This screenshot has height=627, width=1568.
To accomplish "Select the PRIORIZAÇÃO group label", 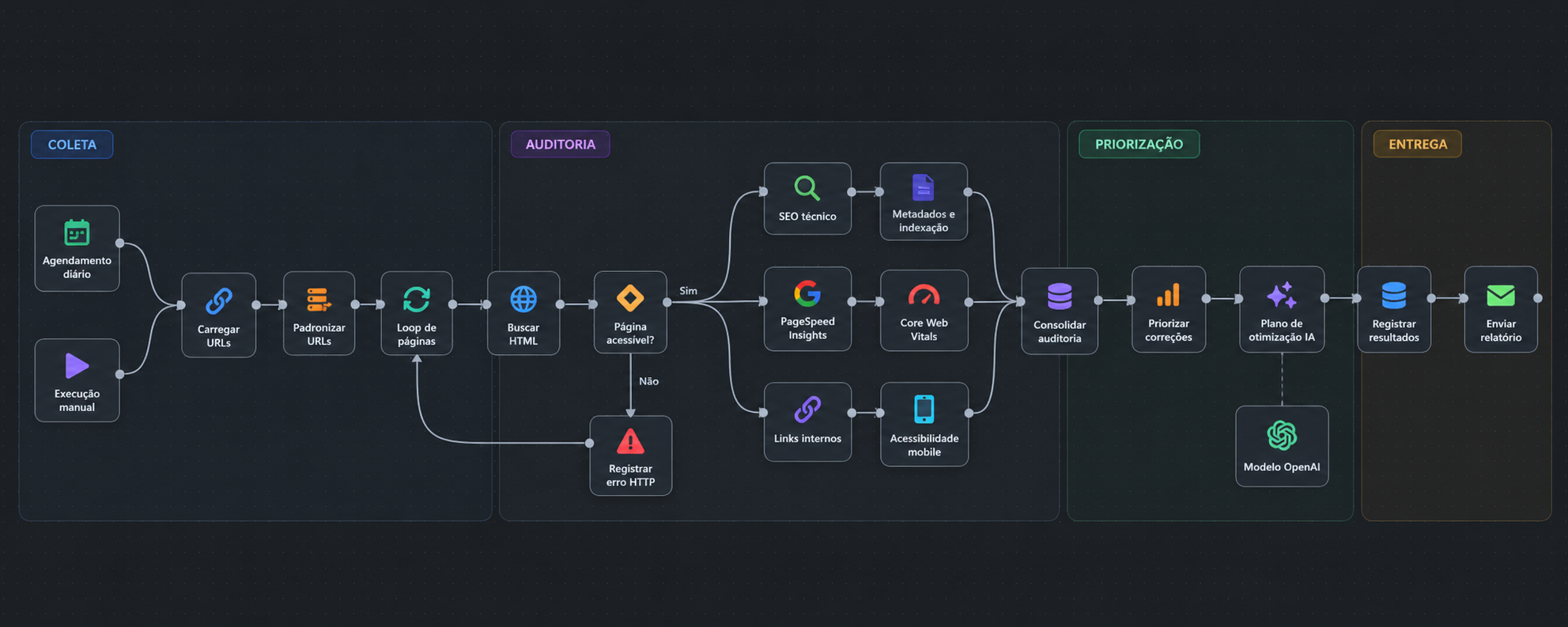I will [x=1139, y=144].
